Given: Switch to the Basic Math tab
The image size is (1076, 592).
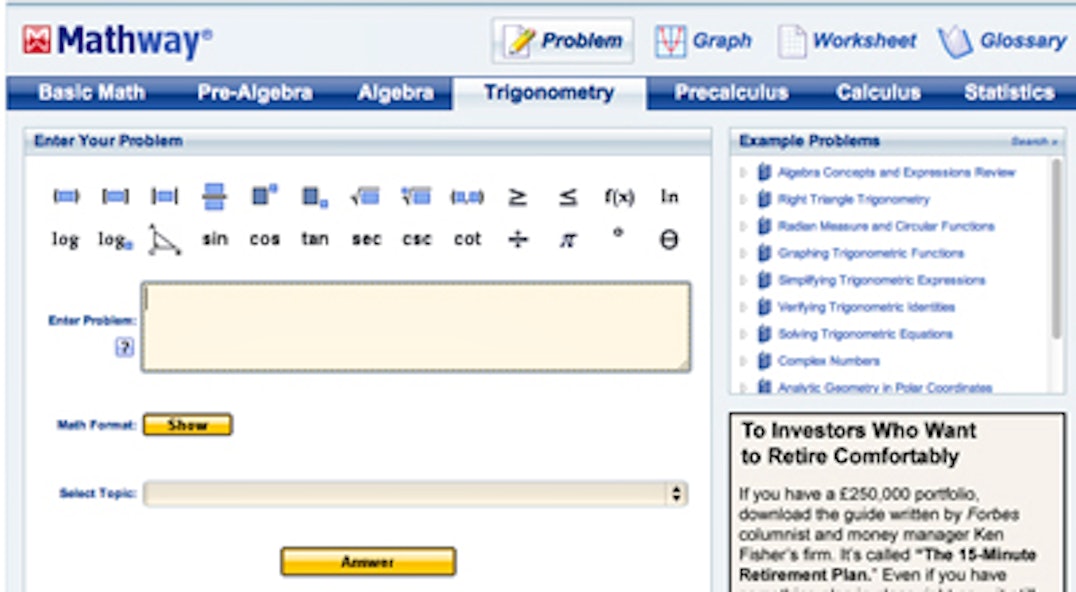Looking at the screenshot, I should [x=92, y=93].
